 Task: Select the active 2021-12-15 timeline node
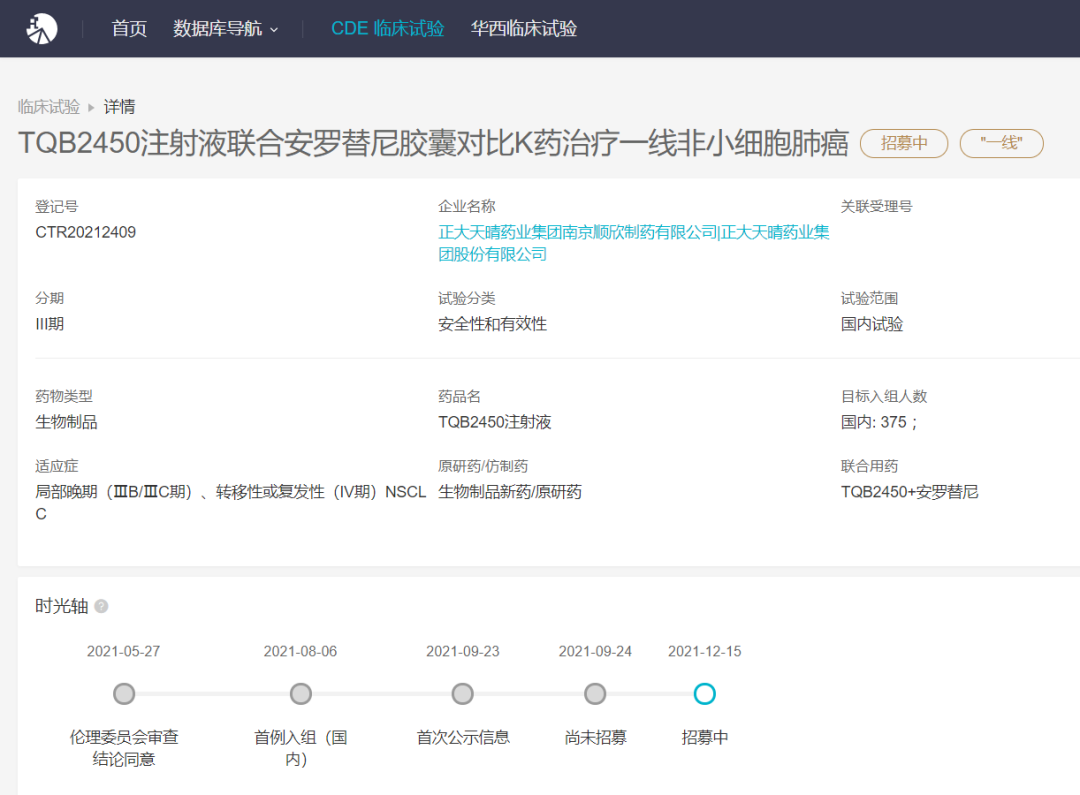click(705, 694)
